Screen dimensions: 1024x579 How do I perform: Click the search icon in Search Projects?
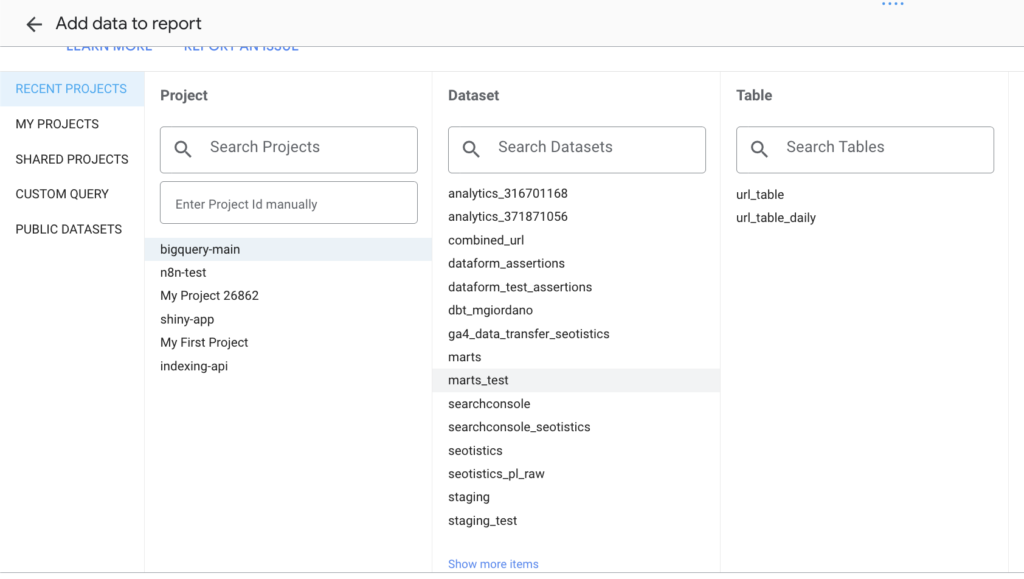pos(183,149)
